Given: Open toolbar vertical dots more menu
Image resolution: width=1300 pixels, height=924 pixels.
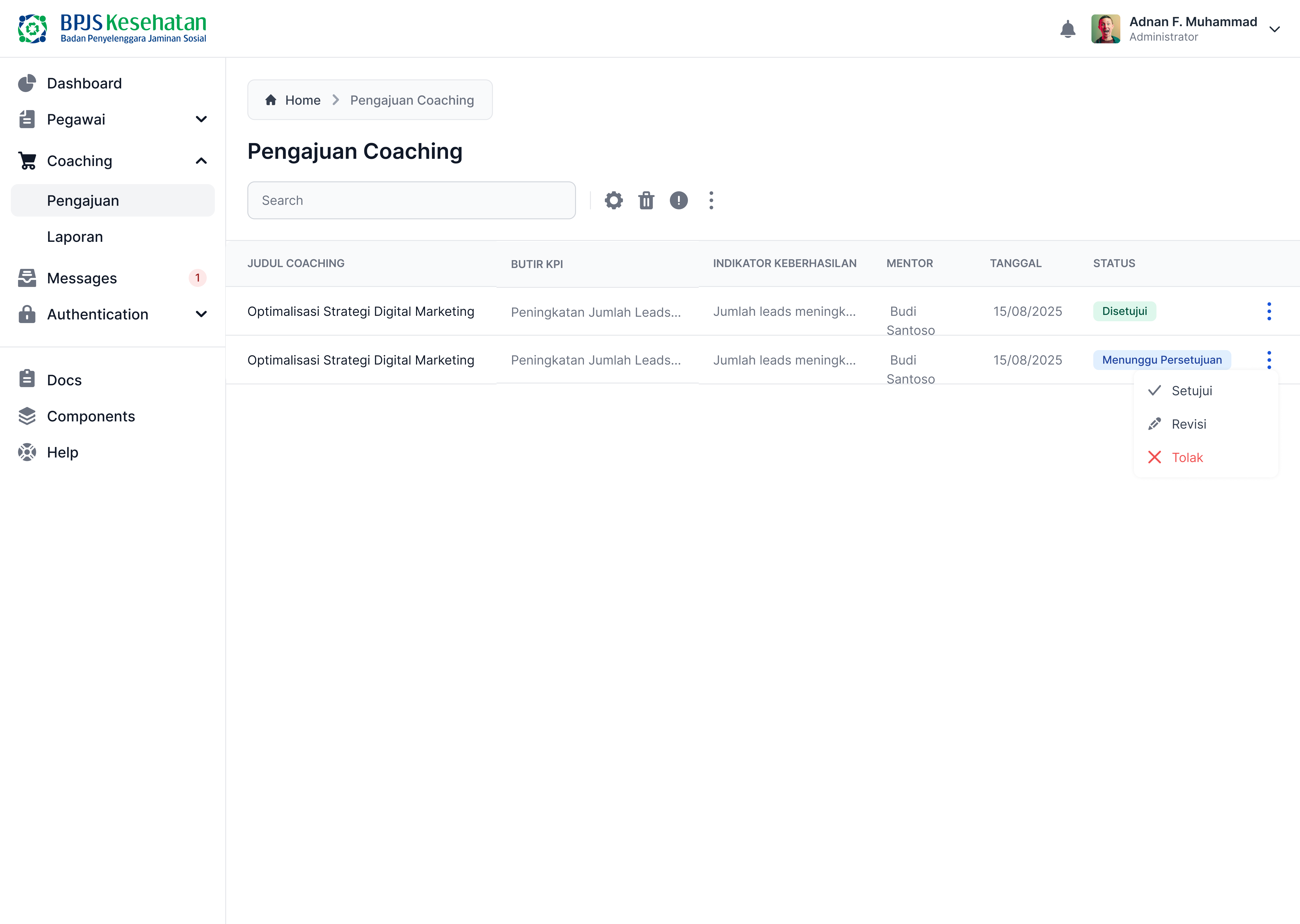Looking at the screenshot, I should pos(711,200).
